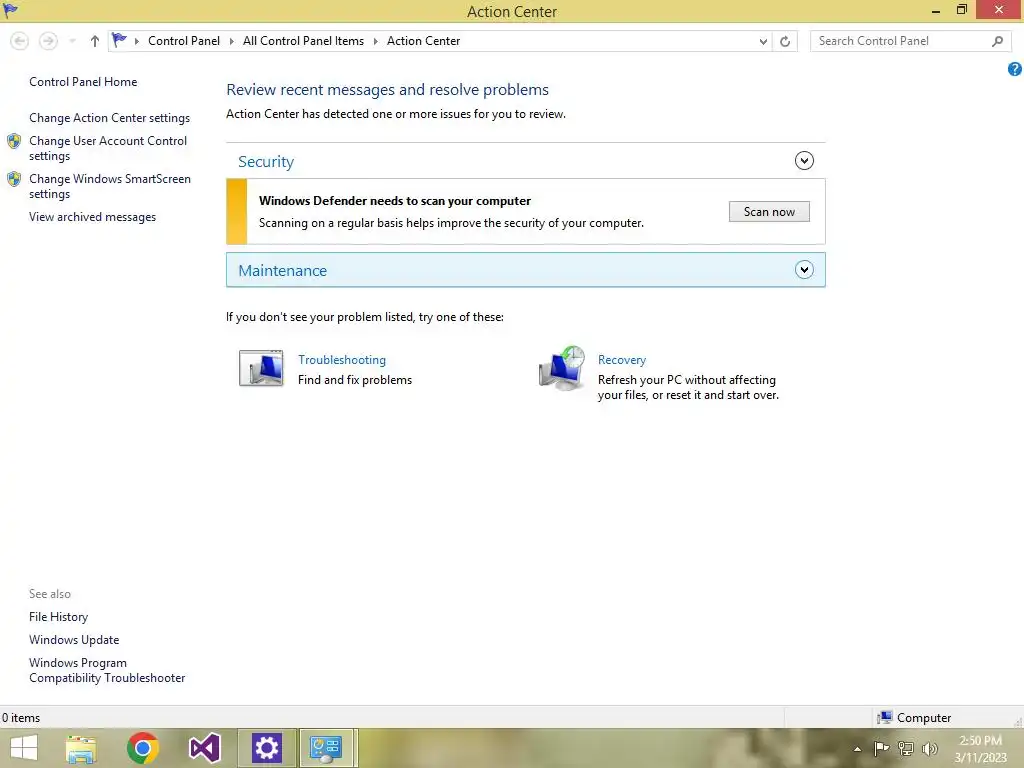Open Windows Update under See also
The width and height of the screenshot is (1024, 768).
click(74, 640)
